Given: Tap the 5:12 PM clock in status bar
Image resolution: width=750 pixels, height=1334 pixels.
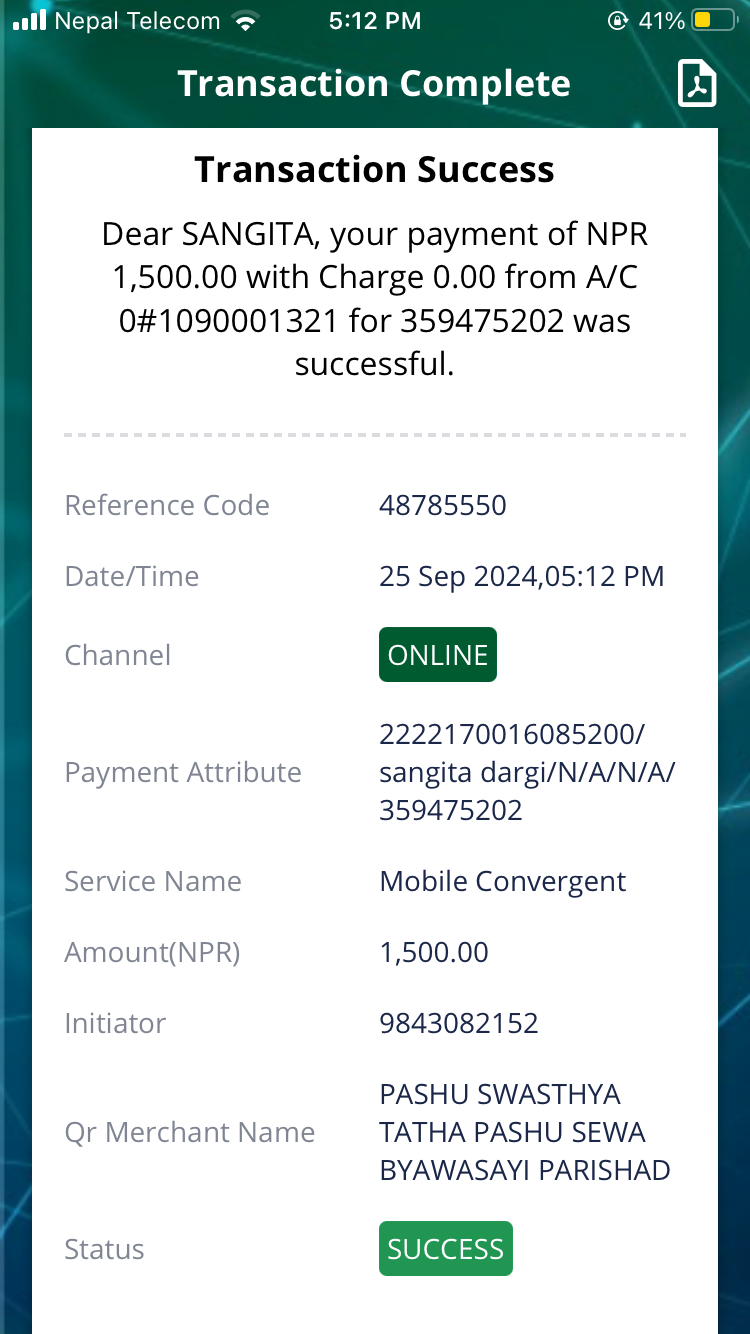Looking at the screenshot, I should click(x=375, y=20).
